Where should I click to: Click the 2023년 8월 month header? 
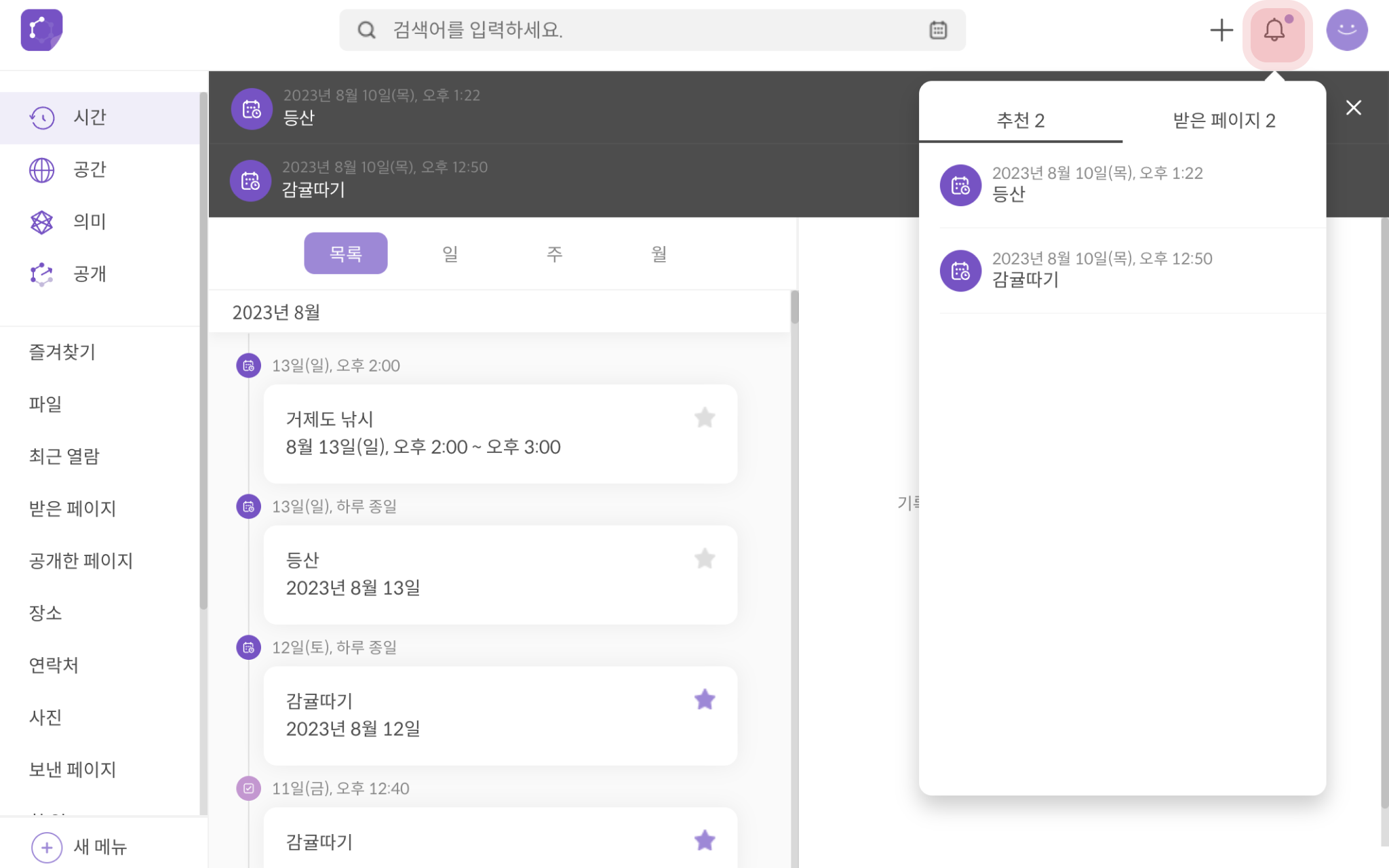point(276,313)
